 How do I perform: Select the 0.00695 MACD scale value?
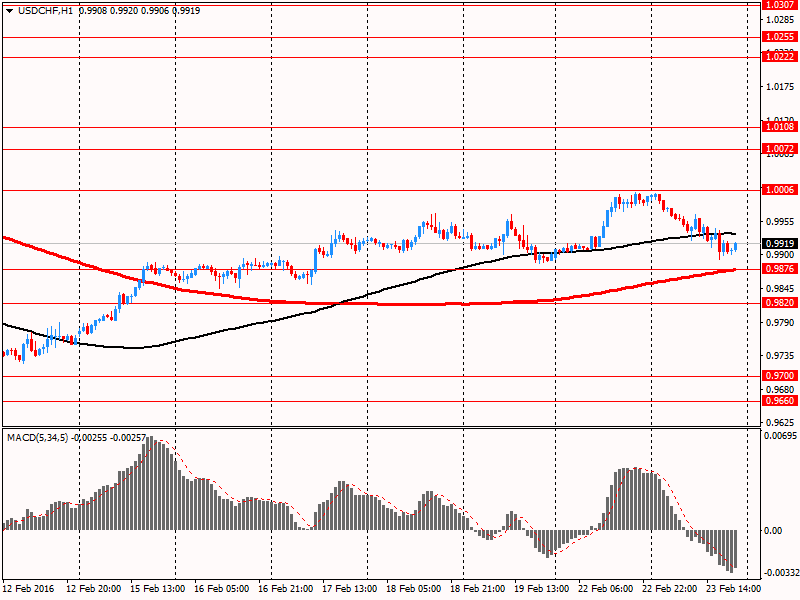(x=780, y=436)
